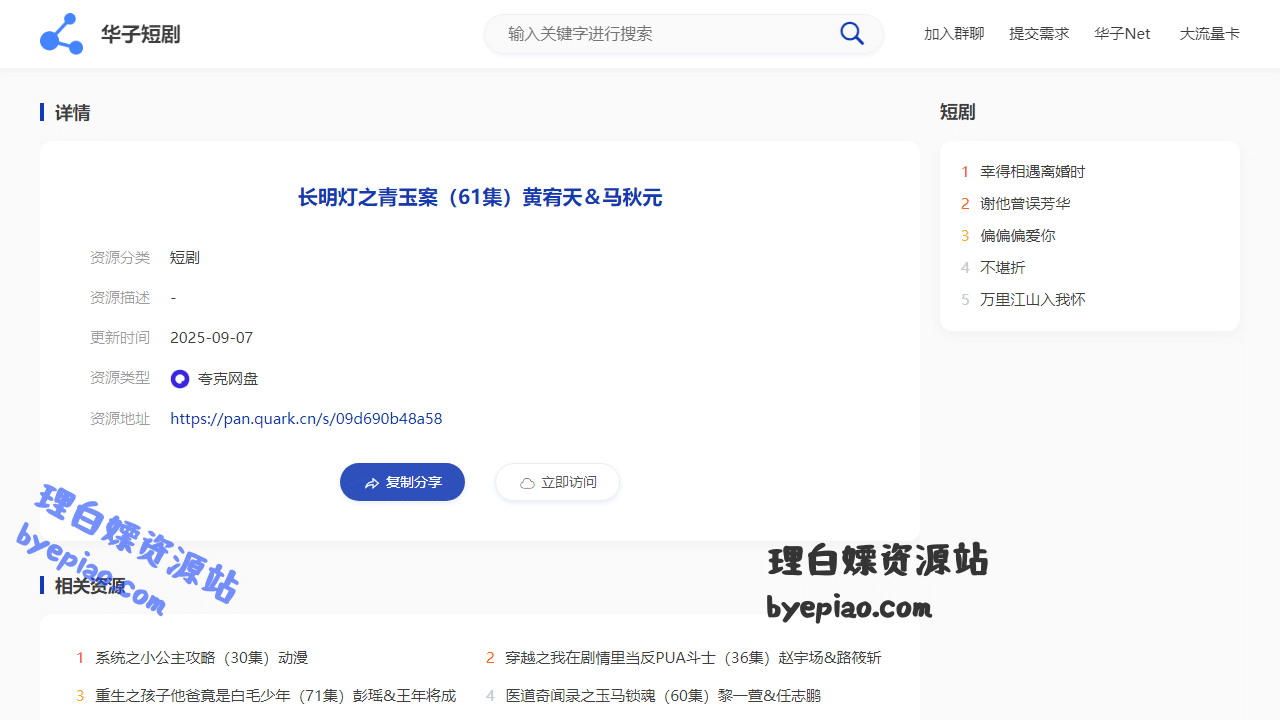Click the update date 2025-09-07
The image size is (1280, 720).
point(211,338)
